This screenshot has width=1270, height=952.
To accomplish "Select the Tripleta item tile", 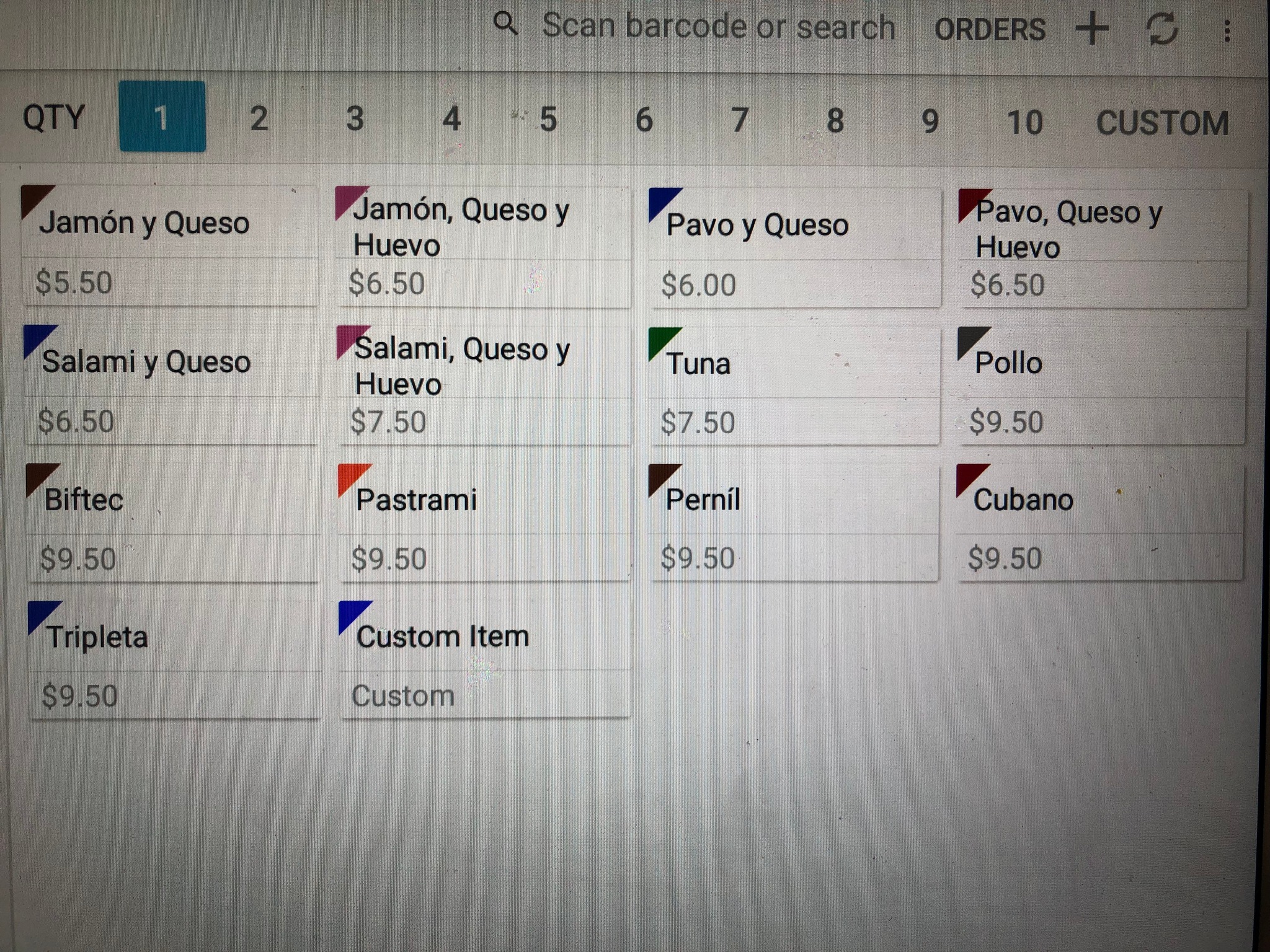I will point(175,661).
